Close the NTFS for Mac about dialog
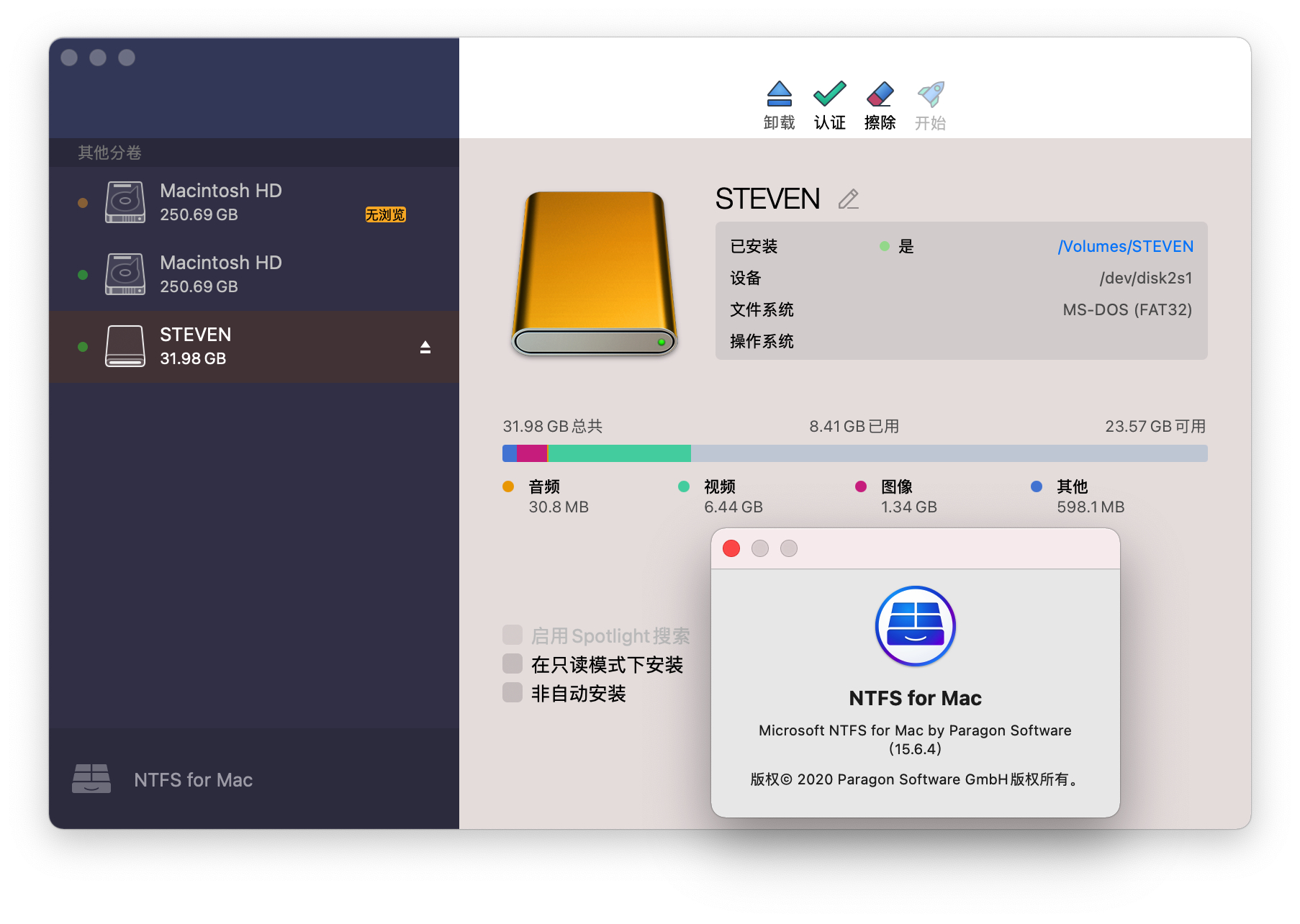The height and width of the screenshot is (924, 1300). [x=731, y=548]
